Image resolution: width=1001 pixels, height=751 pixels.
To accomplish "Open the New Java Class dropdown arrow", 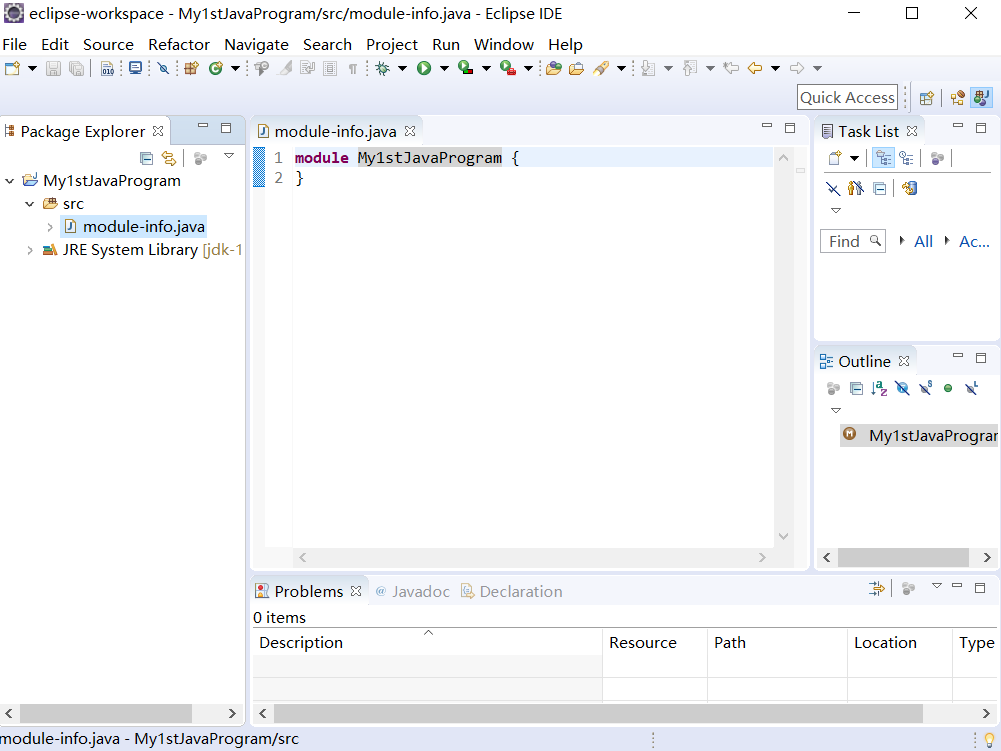I will (x=235, y=68).
